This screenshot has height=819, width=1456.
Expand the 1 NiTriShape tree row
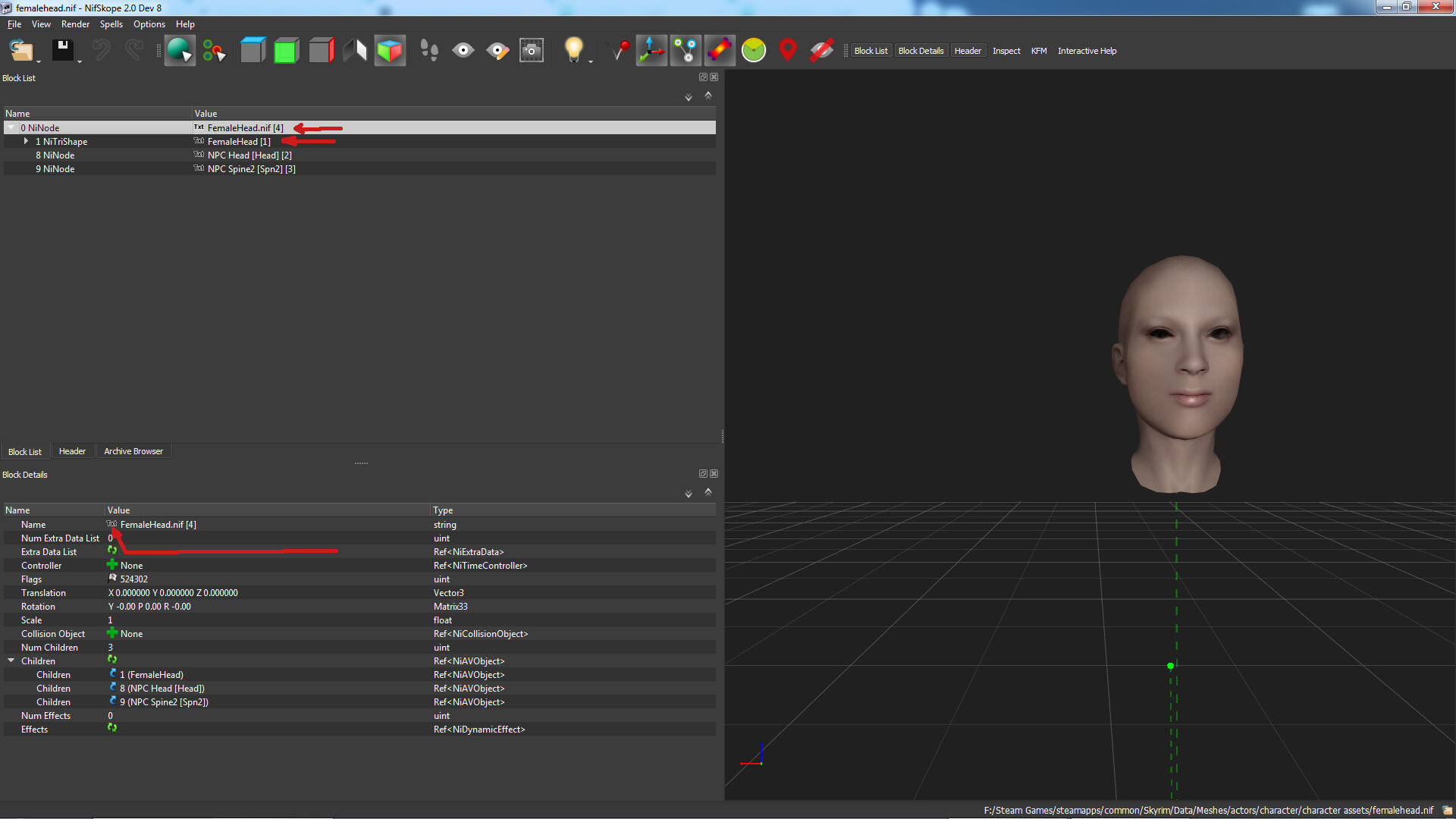click(x=26, y=141)
